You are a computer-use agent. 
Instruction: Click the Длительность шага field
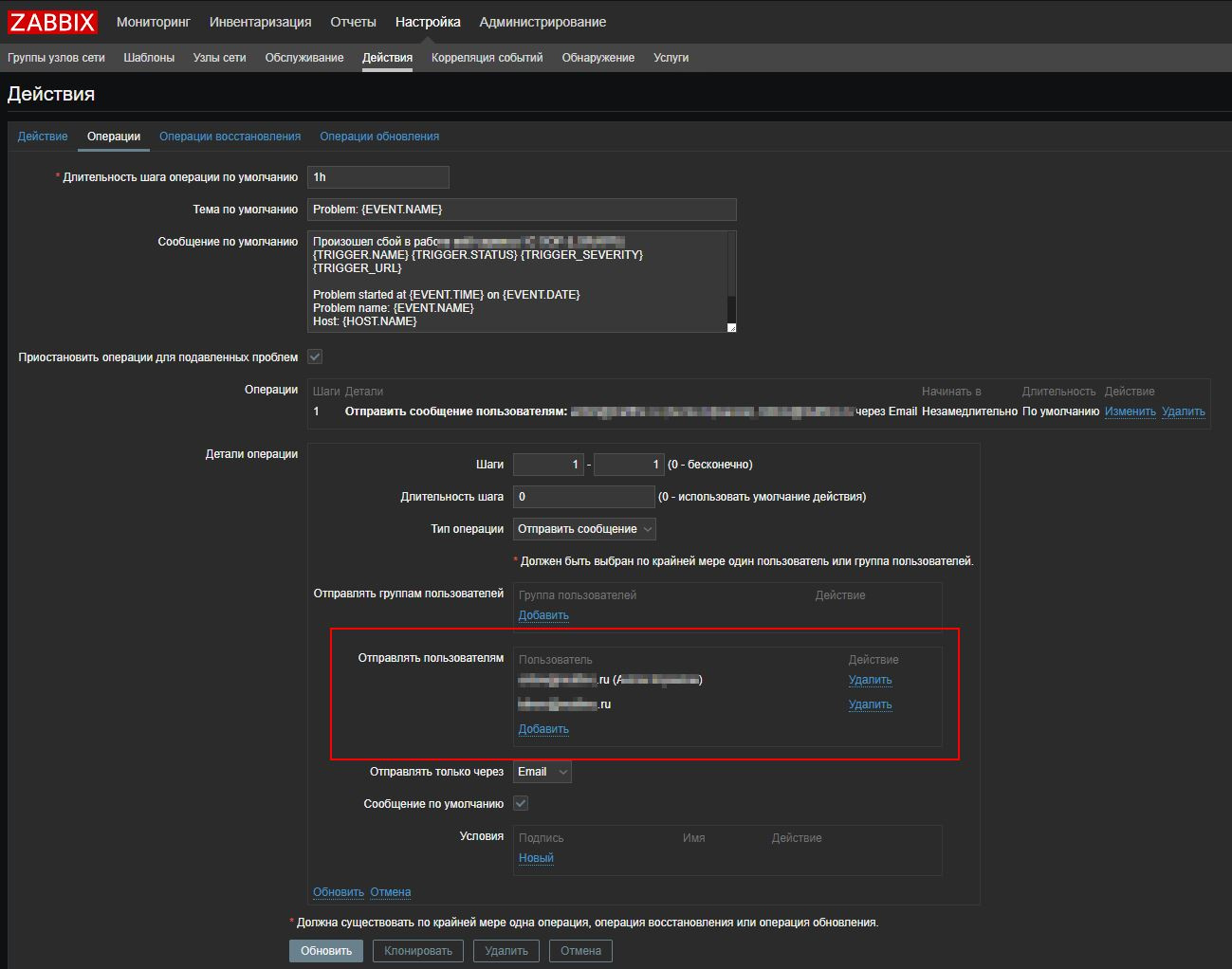pos(583,497)
